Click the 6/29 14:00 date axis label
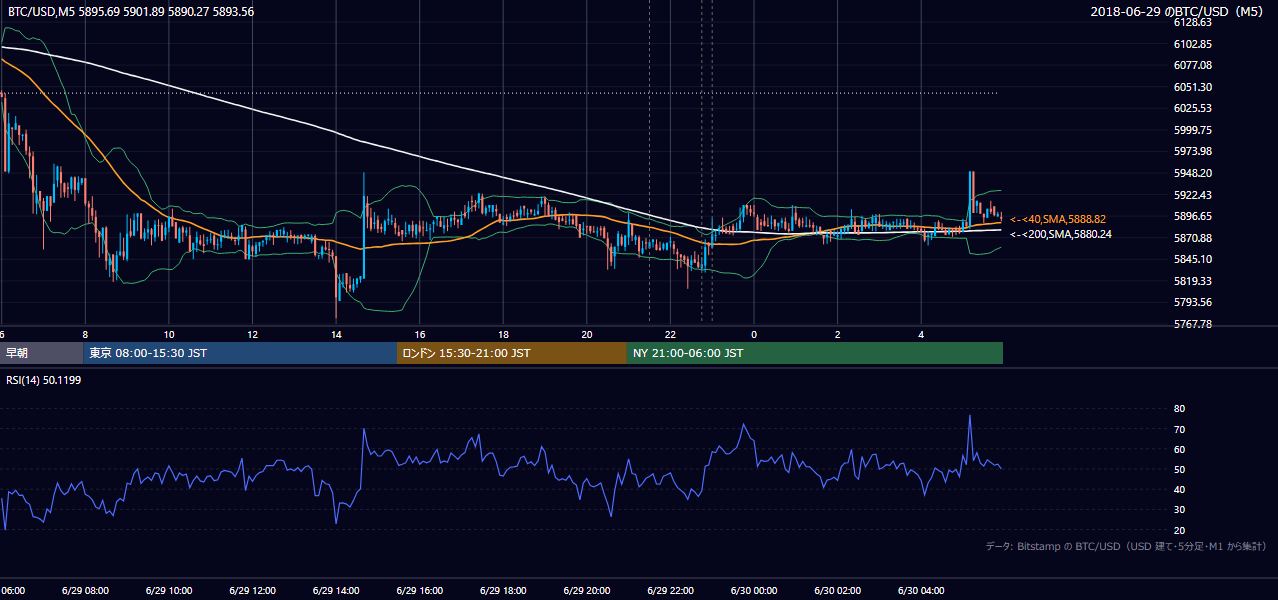The height and width of the screenshot is (600, 1278). tap(336, 591)
